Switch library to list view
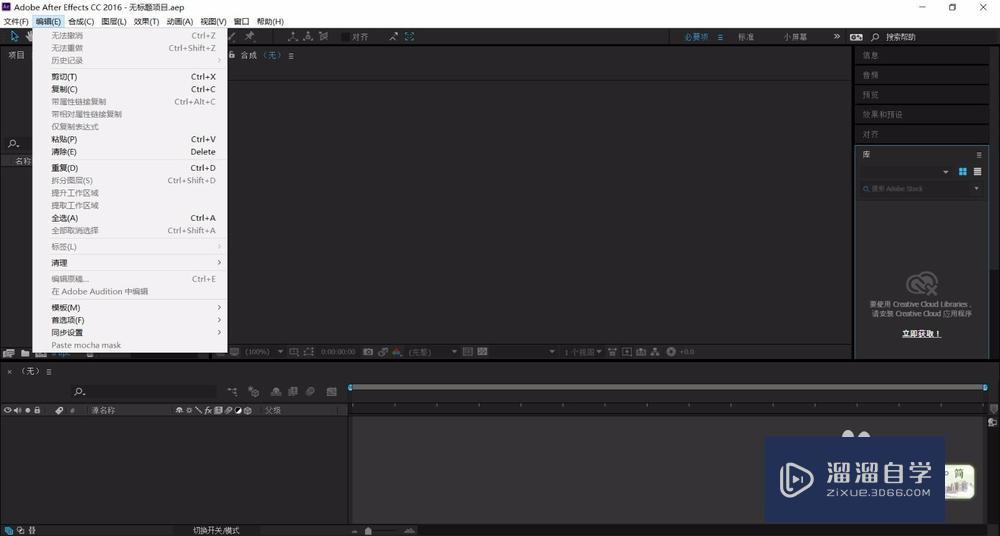Screen dimensions: 1000x536 point(978,172)
